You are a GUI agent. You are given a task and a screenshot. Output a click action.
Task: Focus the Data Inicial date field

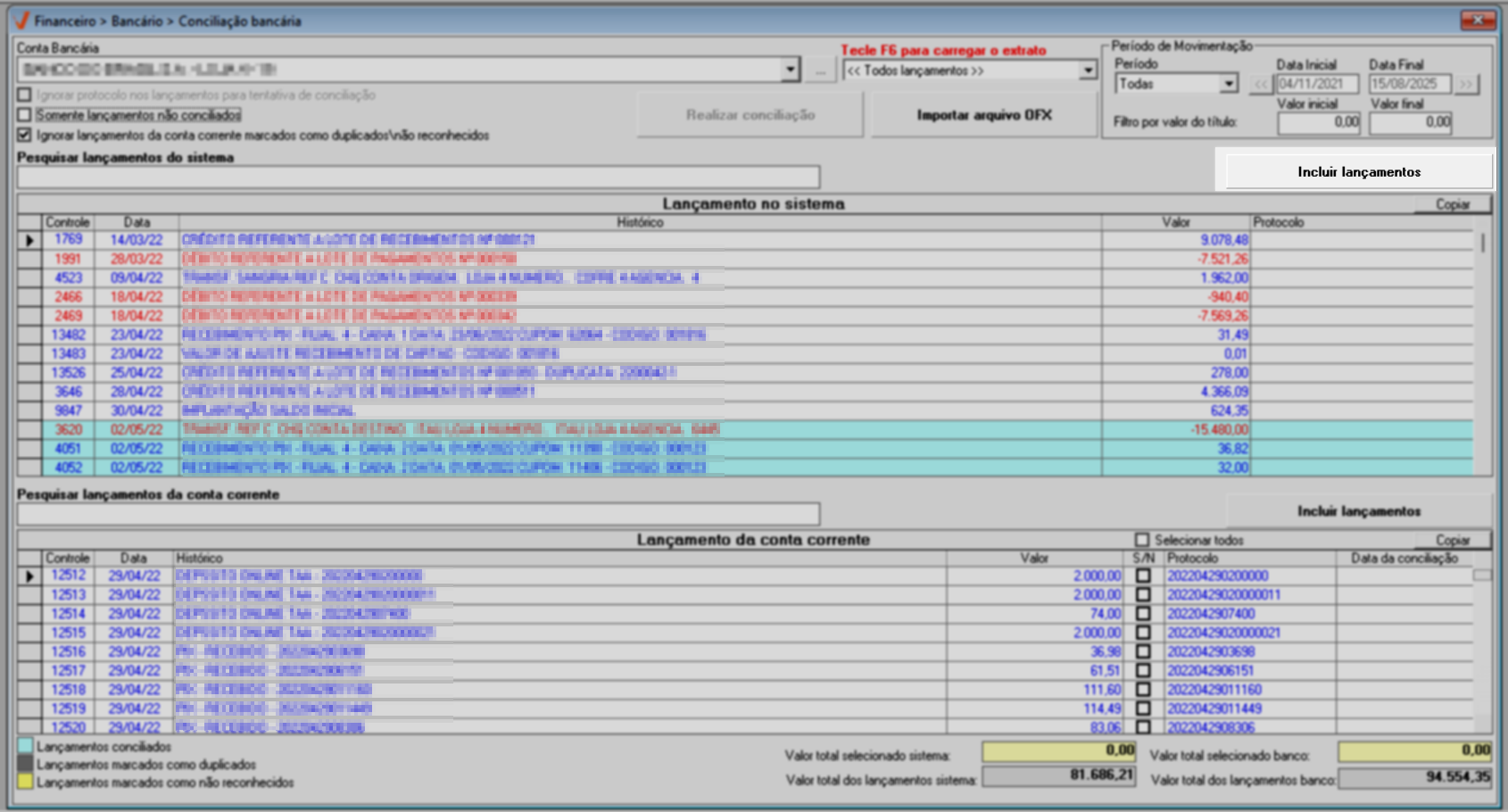tap(1317, 84)
